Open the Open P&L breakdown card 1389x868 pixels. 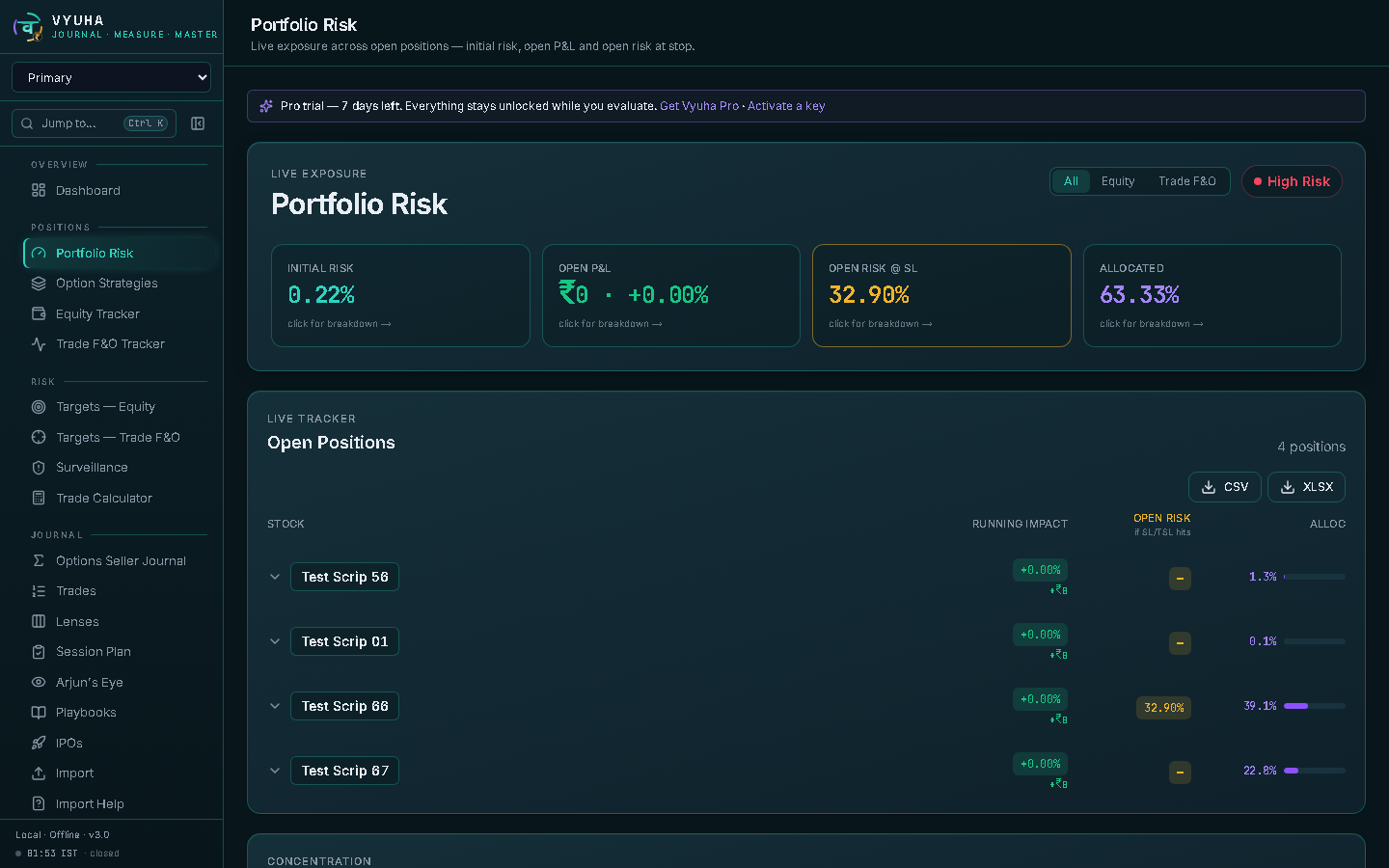click(671, 295)
